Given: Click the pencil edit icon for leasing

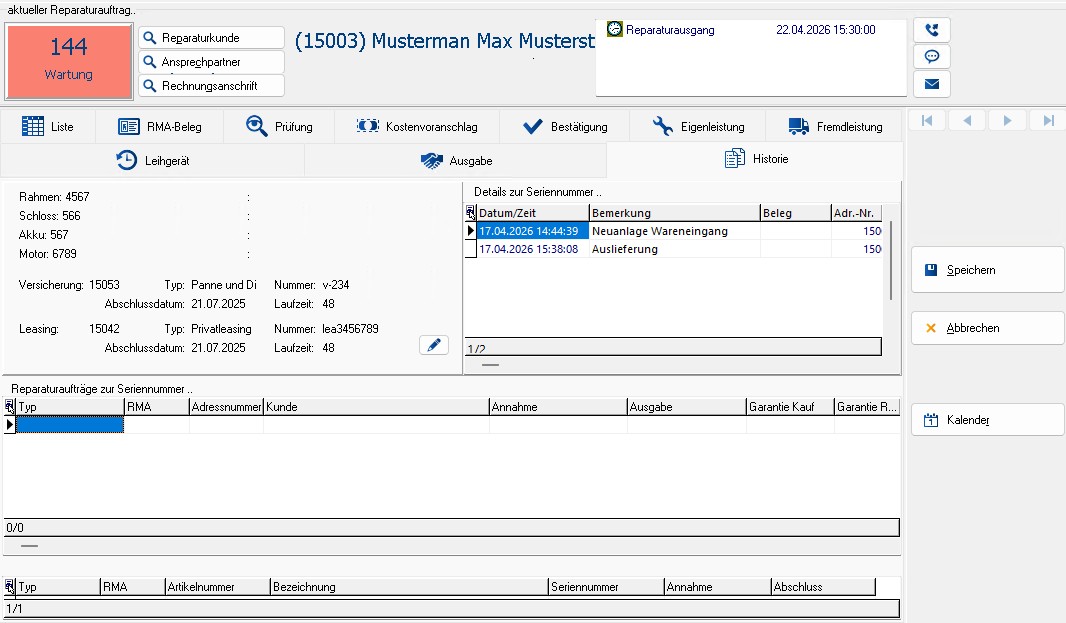Looking at the screenshot, I should pos(433,345).
